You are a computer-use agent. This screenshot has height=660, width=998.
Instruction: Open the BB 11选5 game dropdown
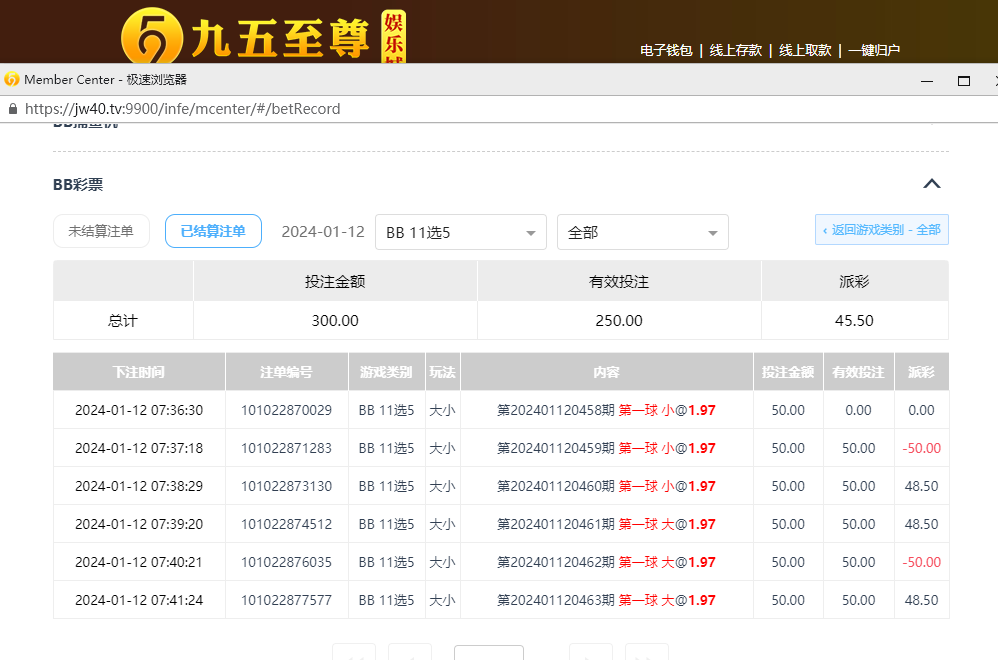click(x=460, y=232)
